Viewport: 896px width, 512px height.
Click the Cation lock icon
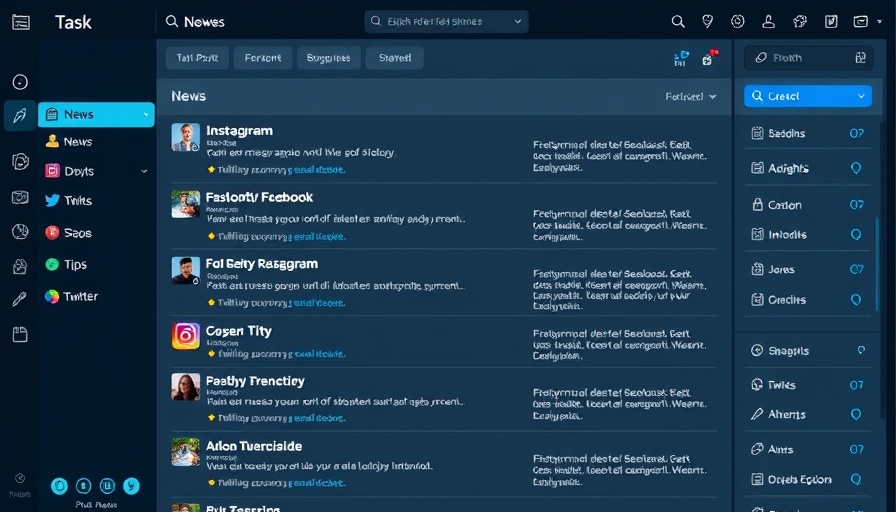tap(757, 205)
